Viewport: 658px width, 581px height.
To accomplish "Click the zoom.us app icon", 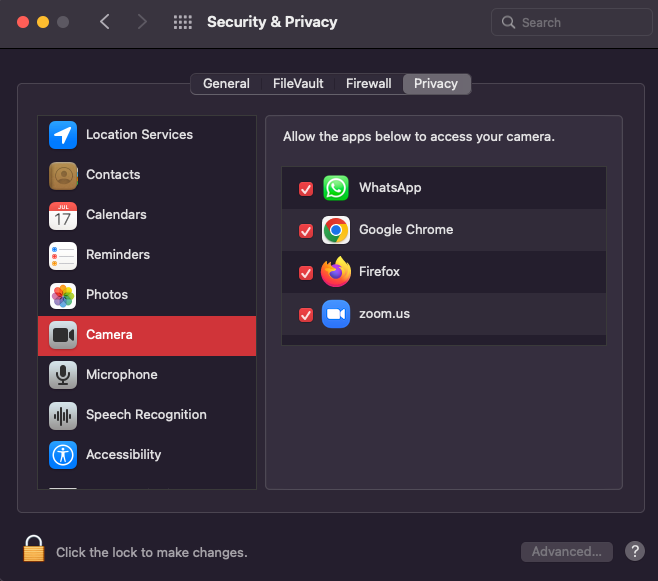I will click(336, 314).
